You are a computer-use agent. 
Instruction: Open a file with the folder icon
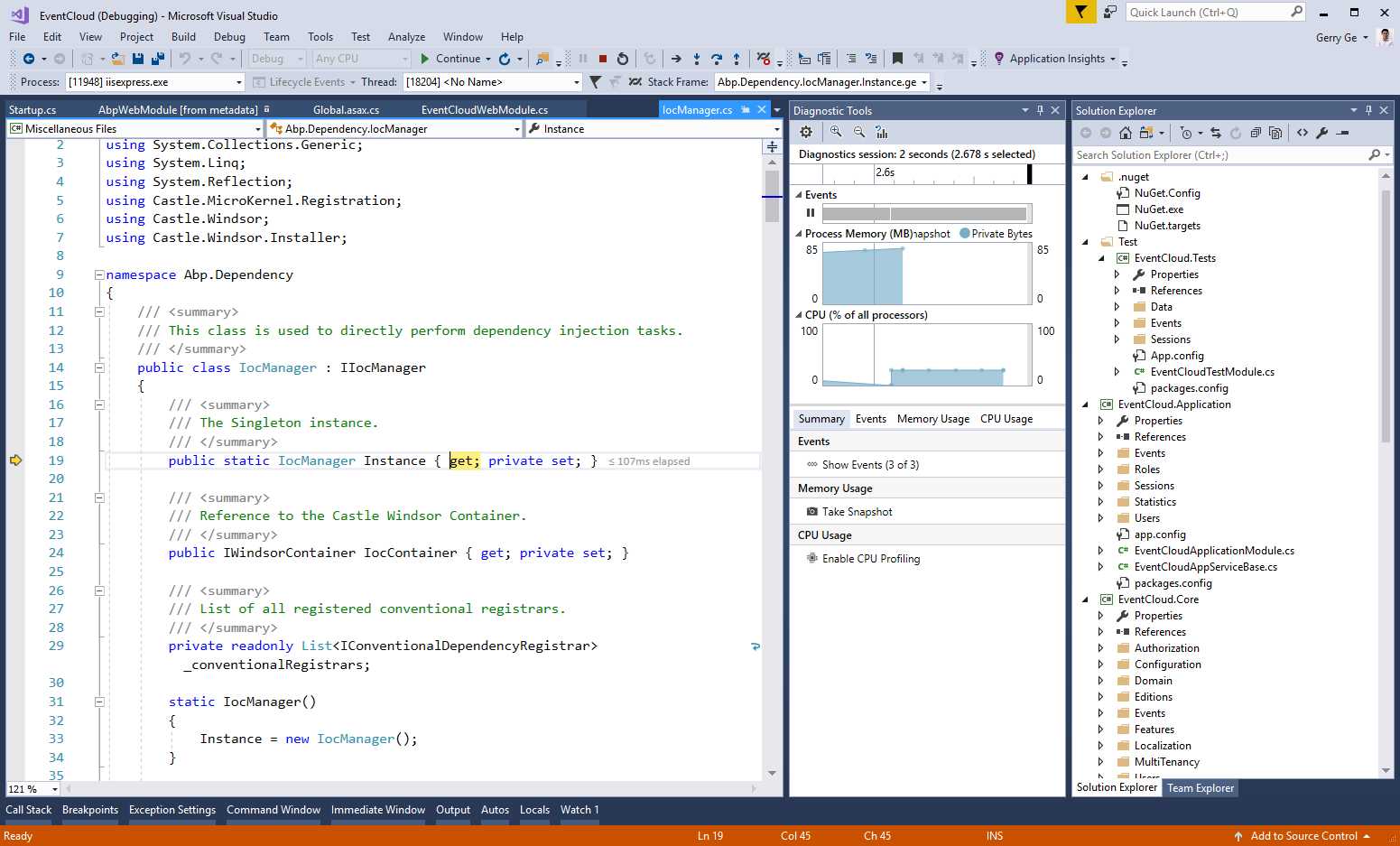(117, 59)
